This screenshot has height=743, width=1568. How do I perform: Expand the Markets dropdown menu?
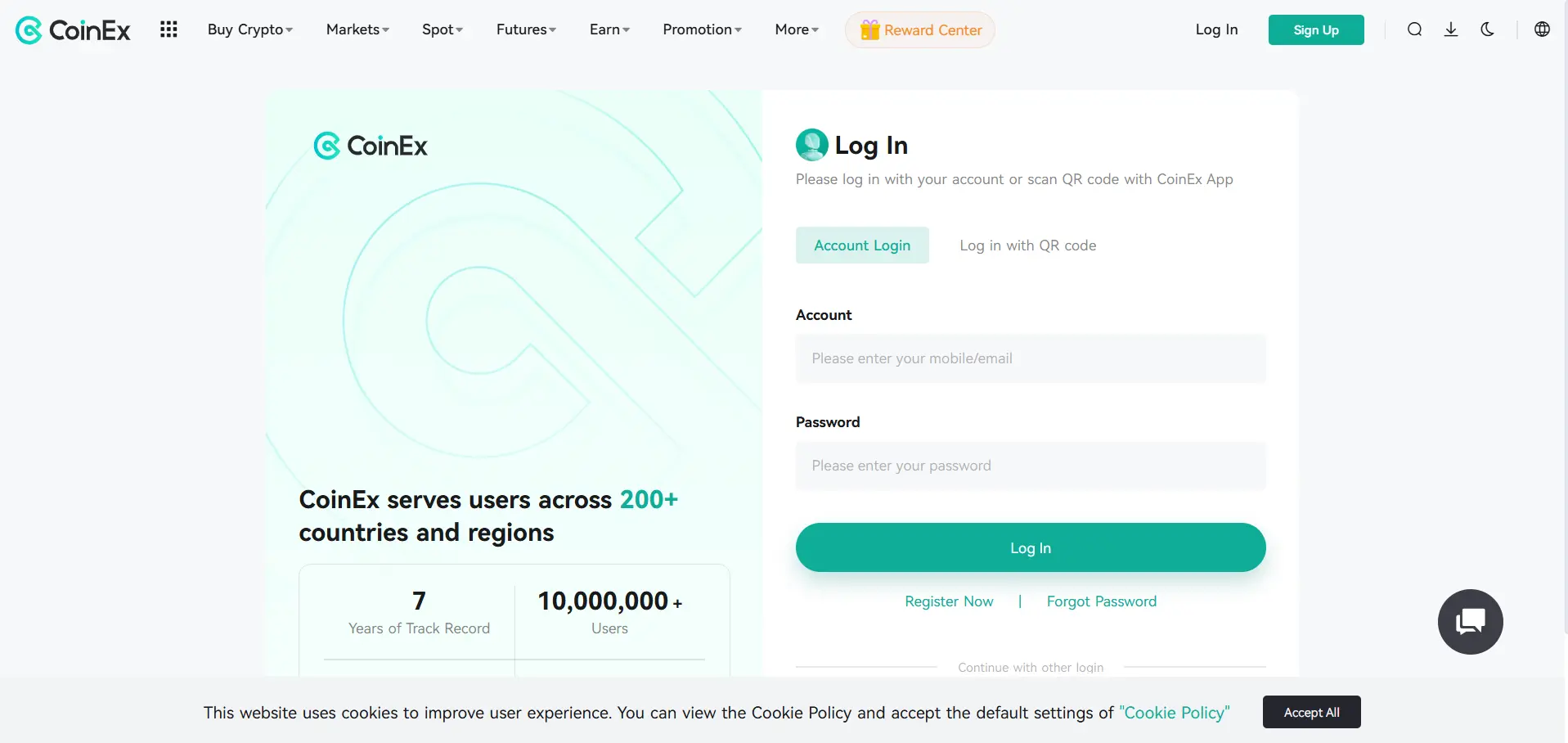click(x=357, y=29)
